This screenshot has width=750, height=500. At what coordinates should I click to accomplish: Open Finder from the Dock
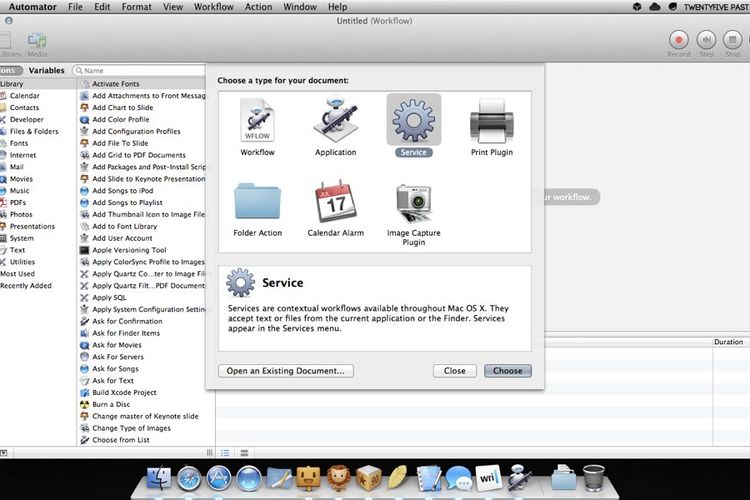point(158,478)
